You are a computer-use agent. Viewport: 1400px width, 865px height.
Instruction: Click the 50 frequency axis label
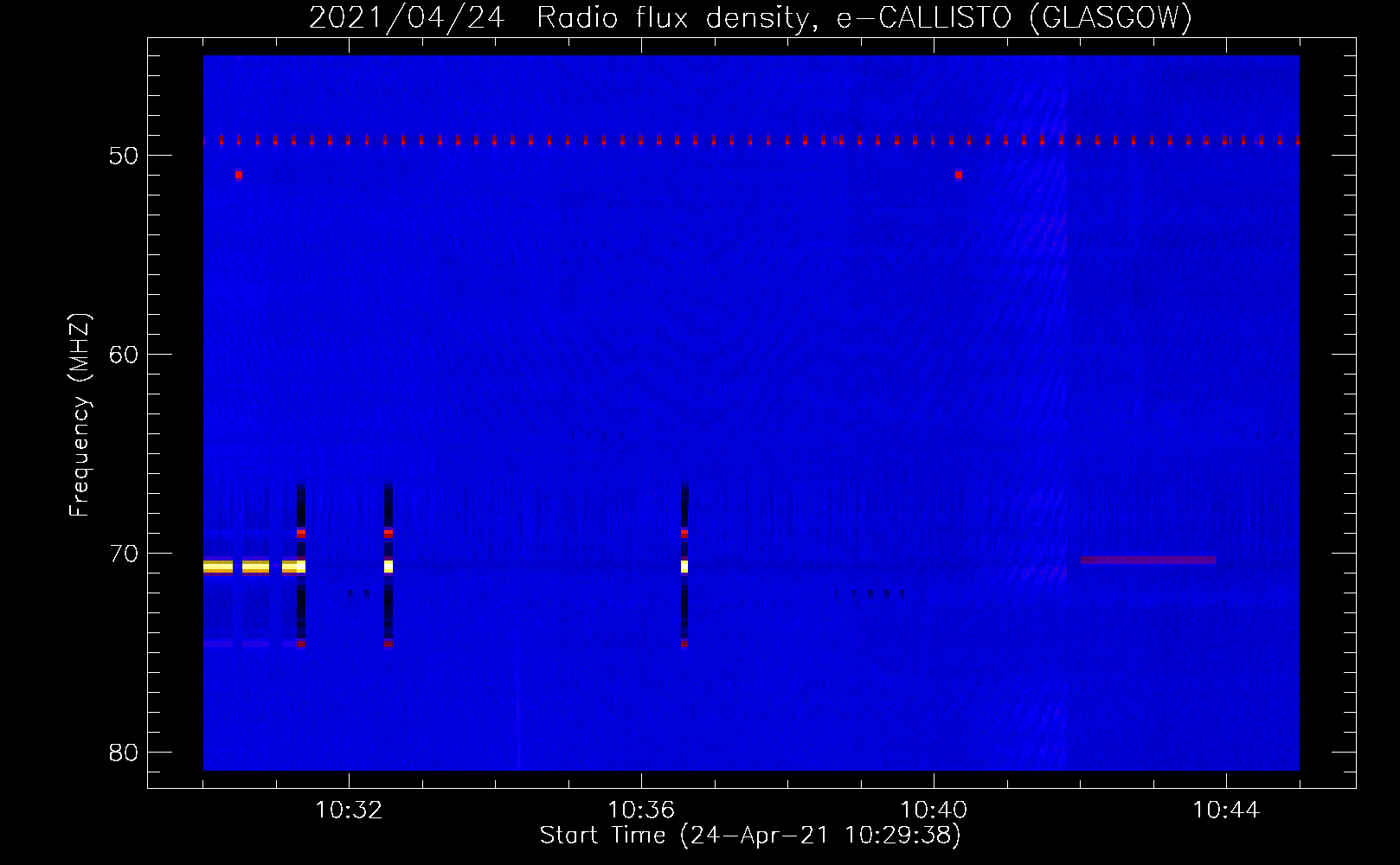tap(124, 156)
